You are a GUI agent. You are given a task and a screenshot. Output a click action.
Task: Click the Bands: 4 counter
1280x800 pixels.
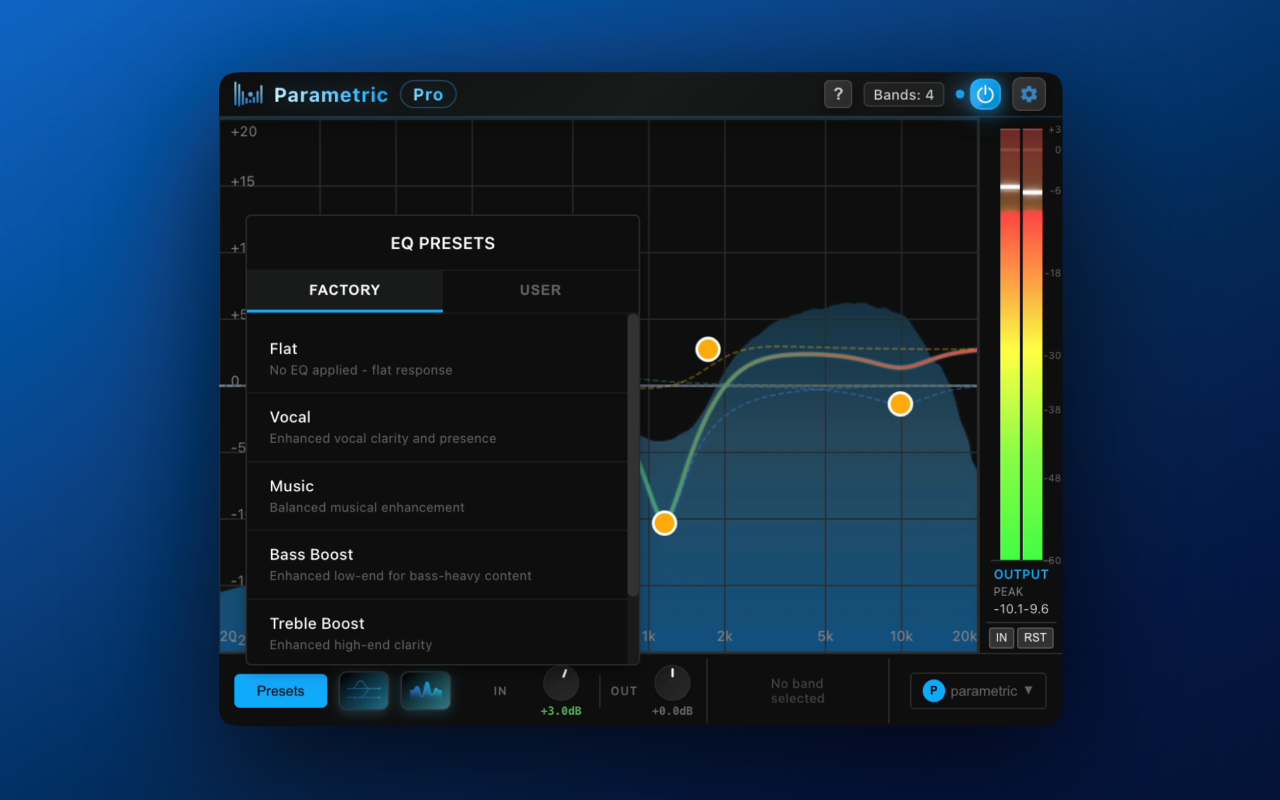(903, 94)
